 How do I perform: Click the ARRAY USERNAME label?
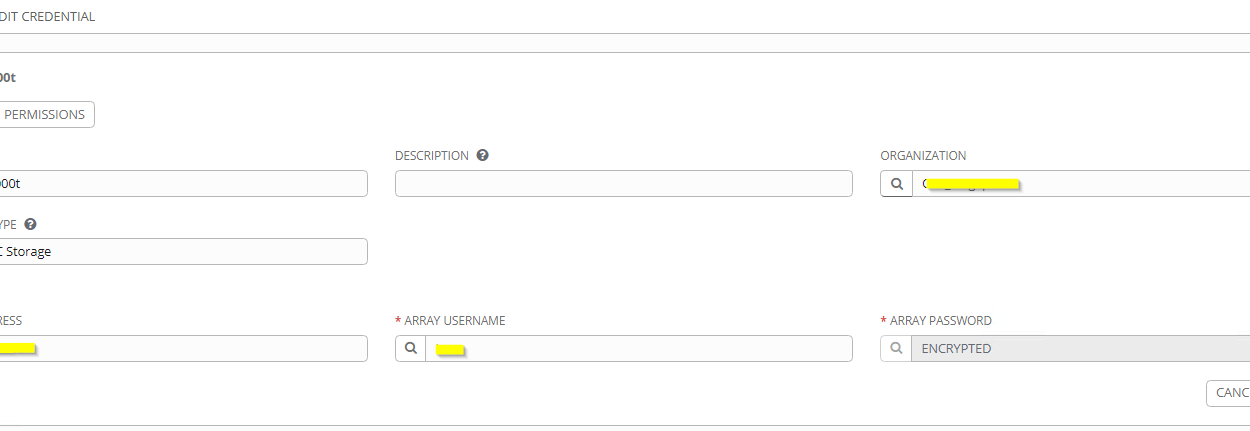[x=455, y=321]
